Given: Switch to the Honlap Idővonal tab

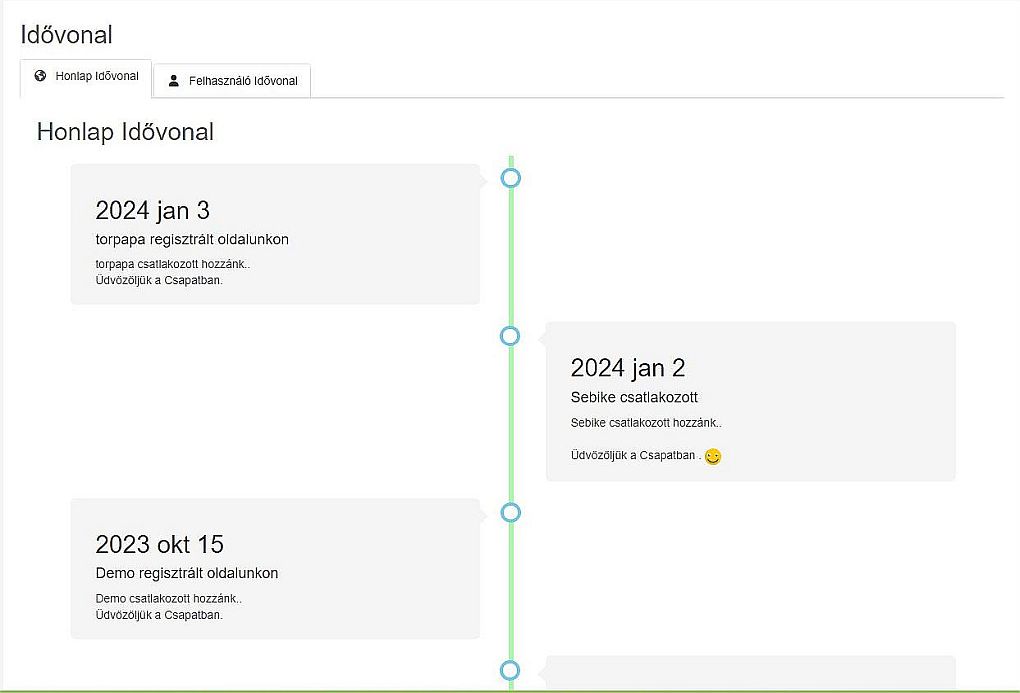Looking at the screenshot, I should 86,77.
